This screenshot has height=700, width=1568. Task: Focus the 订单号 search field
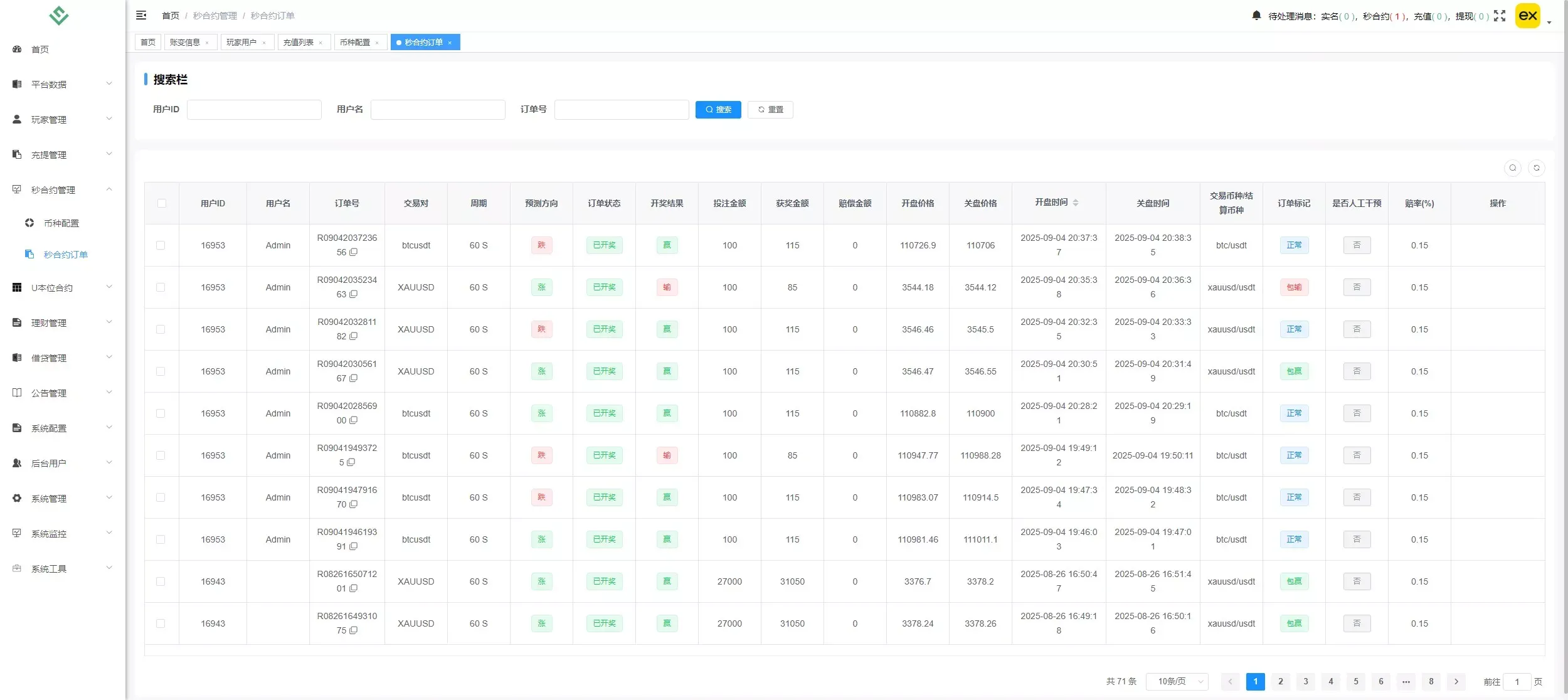point(622,110)
